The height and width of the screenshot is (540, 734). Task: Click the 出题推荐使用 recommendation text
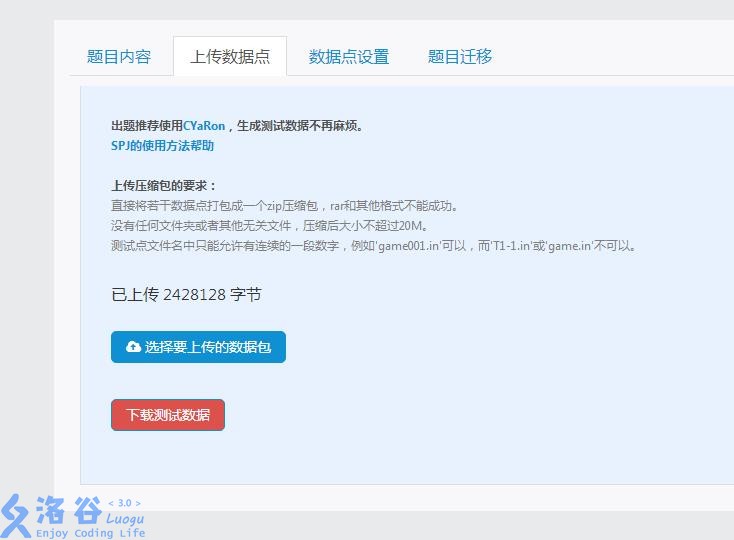click(x=146, y=126)
